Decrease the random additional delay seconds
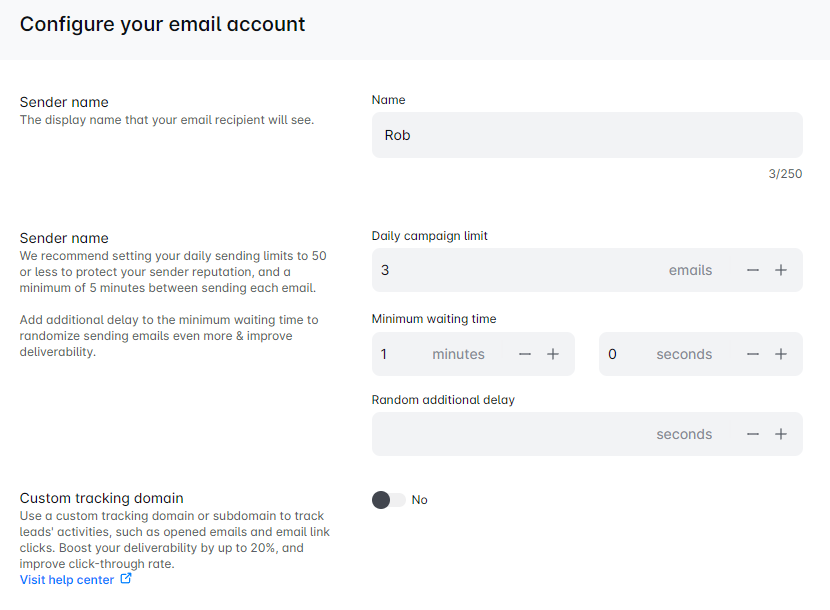The height and width of the screenshot is (610, 830). [753, 434]
